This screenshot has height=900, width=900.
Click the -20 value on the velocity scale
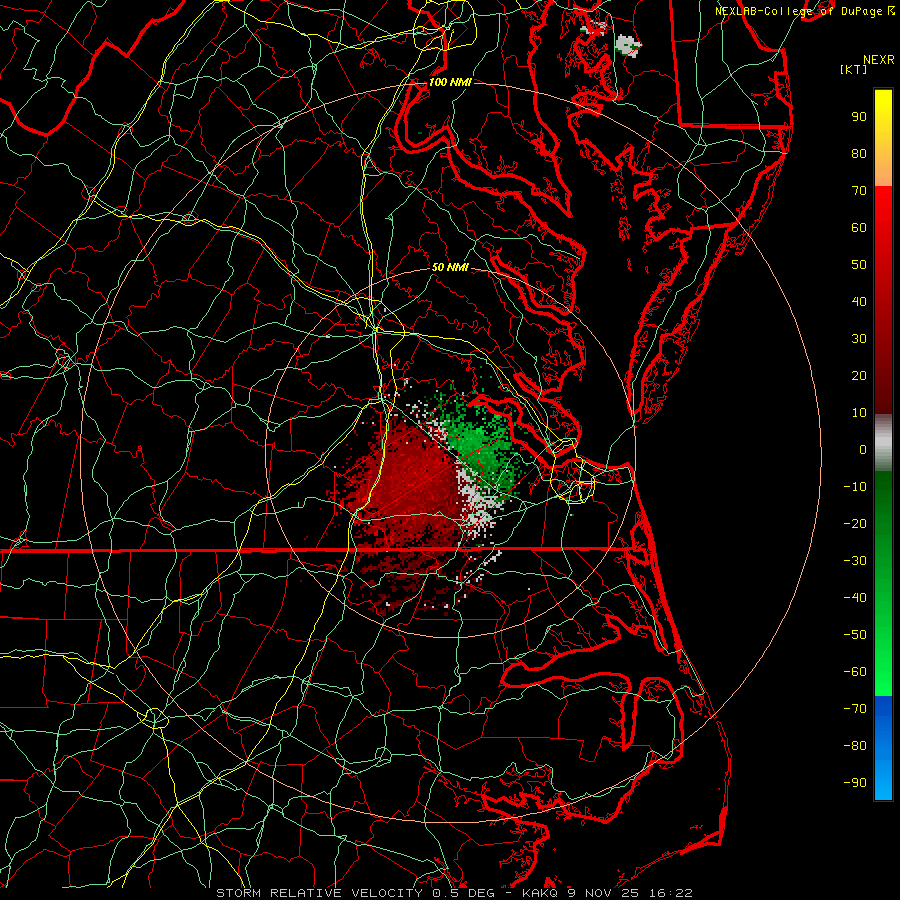click(855, 524)
